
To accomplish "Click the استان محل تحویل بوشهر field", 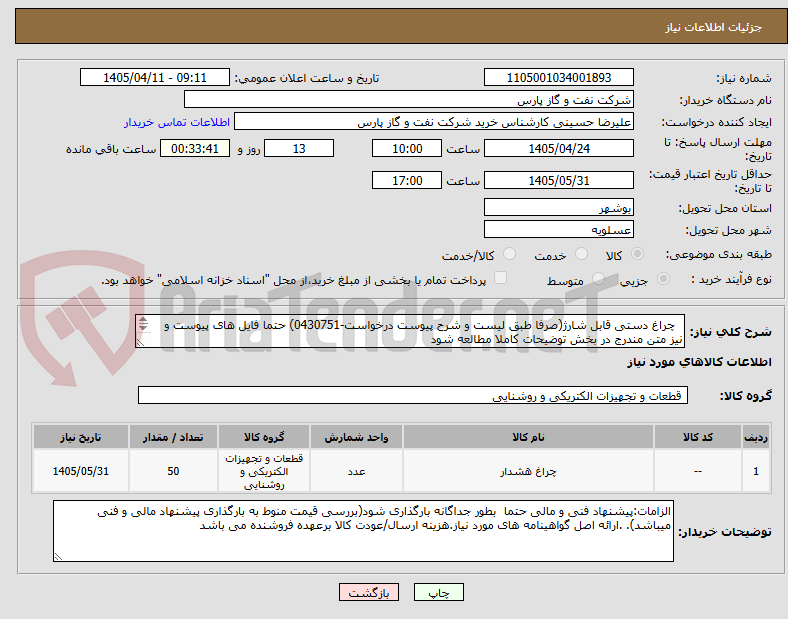I will point(558,207).
